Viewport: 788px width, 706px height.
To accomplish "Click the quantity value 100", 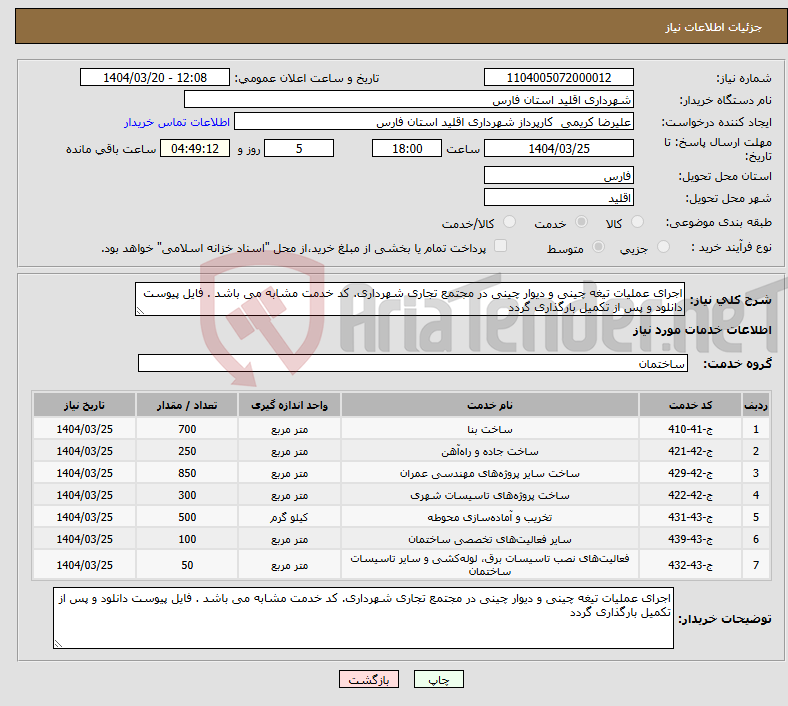I will 187,539.
